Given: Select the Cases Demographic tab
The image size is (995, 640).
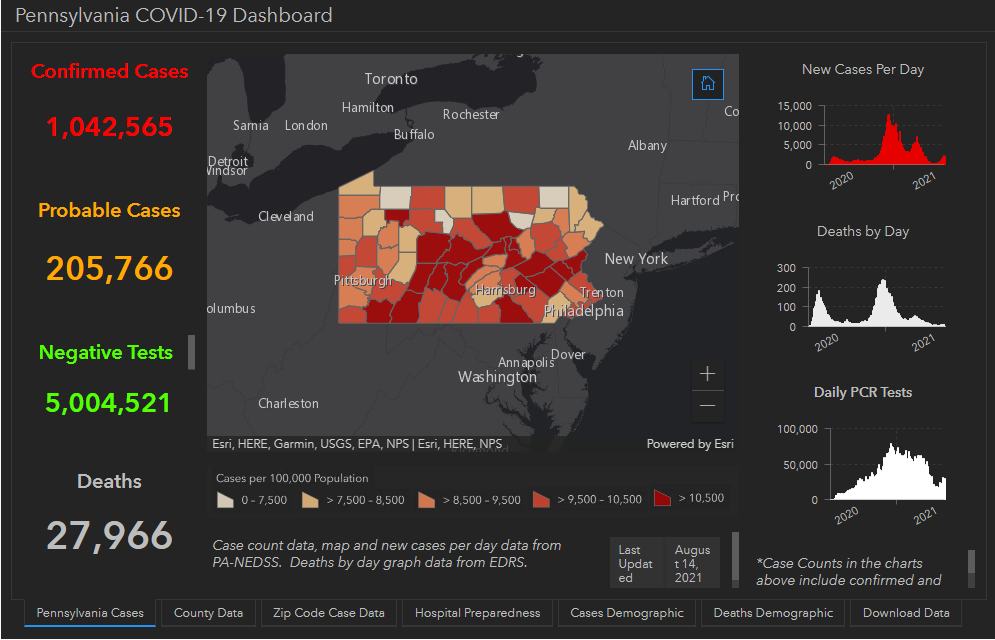Looking at the screenshot, I should pyautogui.click(x=627, y=613).
